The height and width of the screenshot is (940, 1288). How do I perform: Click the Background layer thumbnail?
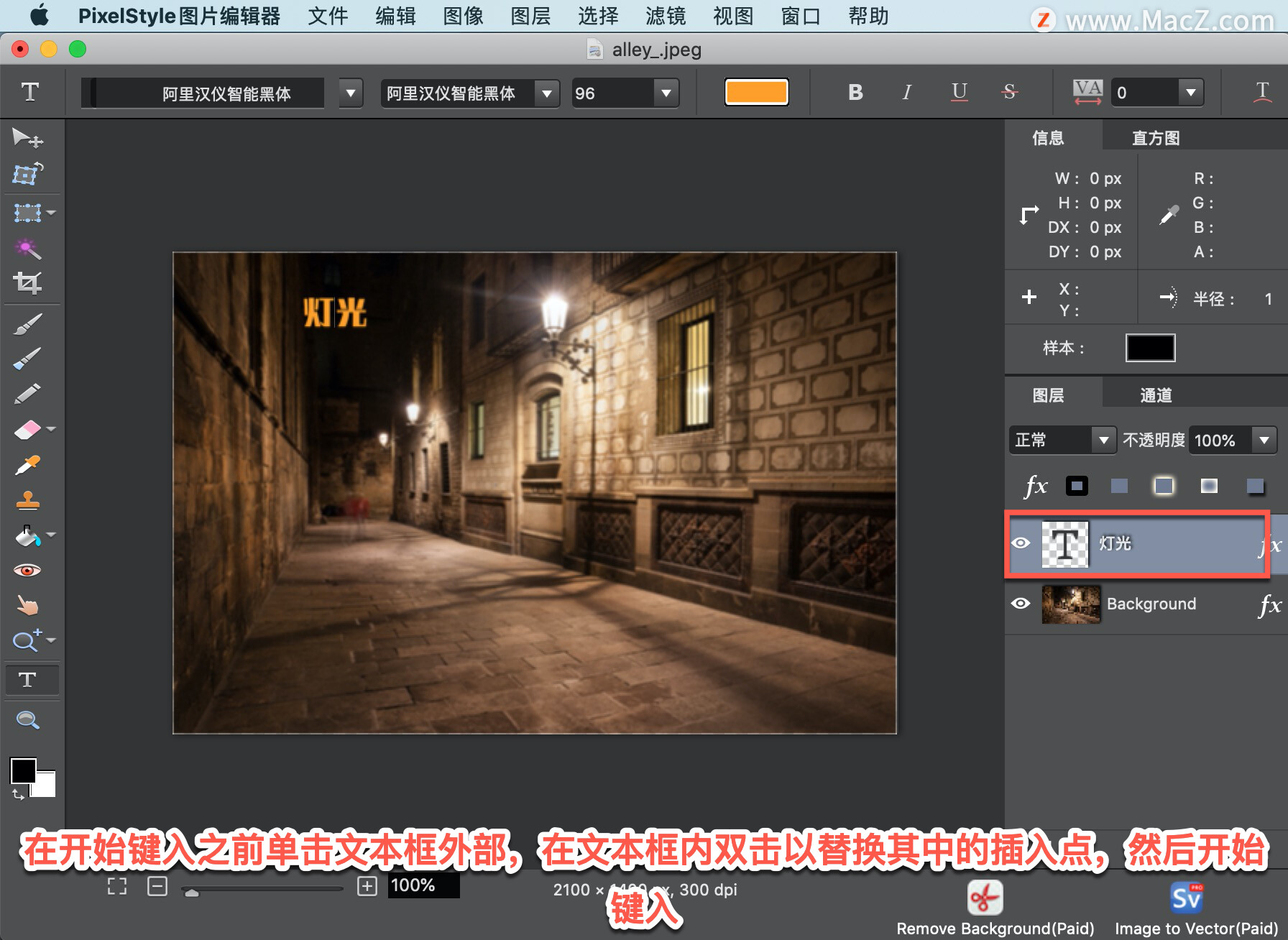[x=1070, y=604]
